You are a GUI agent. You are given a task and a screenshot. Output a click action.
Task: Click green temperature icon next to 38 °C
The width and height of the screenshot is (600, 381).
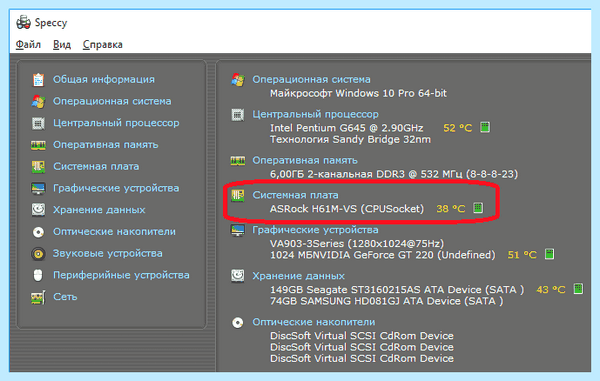[478, 208]
